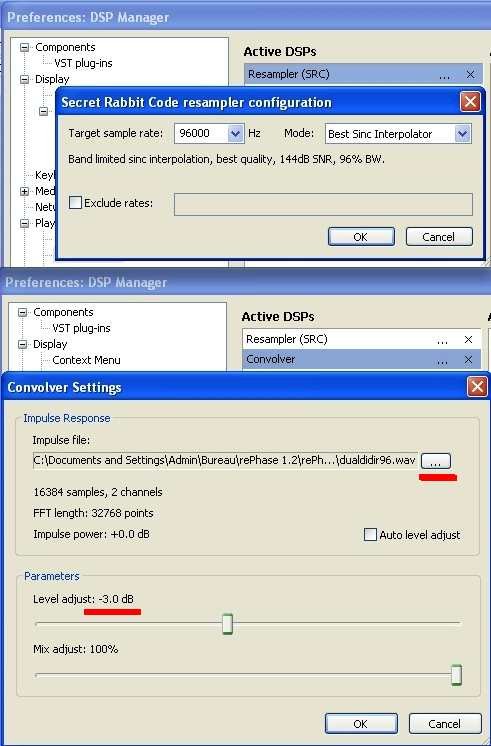The height and width of the screenshot is (746, 491).
Task: Open configure dots for upper Resampler (SRC)
Action: [x=444, y=75]
